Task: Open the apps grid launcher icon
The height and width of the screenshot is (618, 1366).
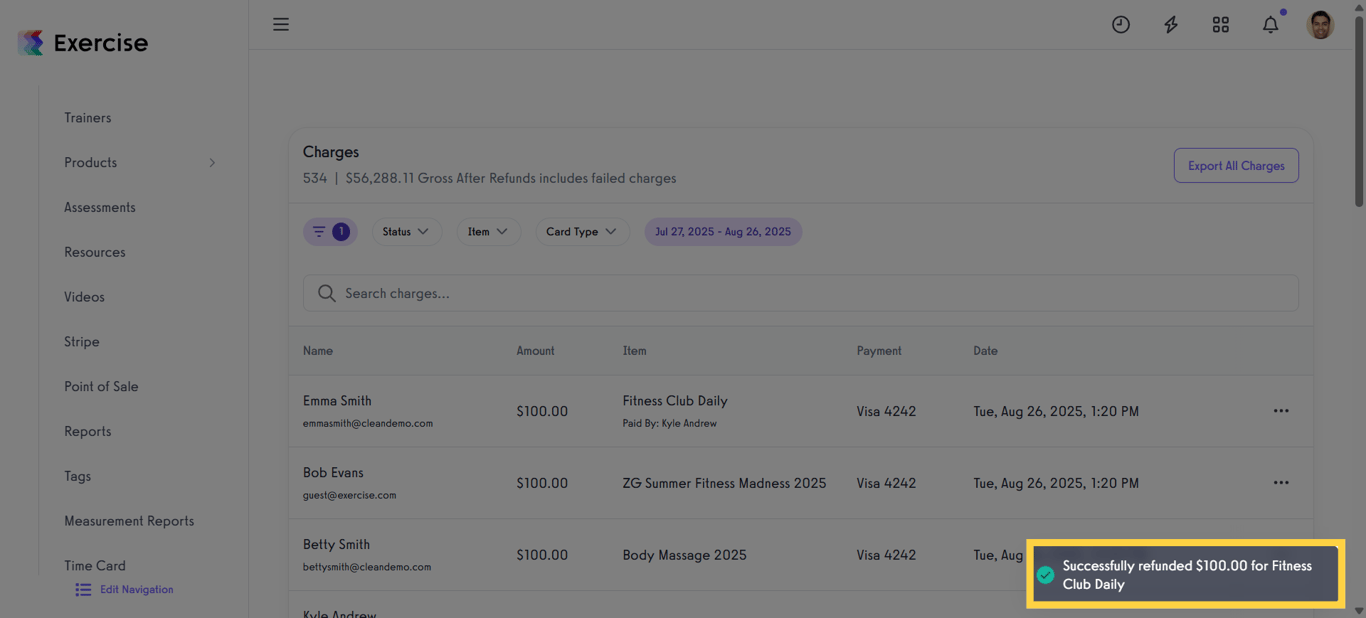Action: pyautogui.click(x=1220, y=24)
